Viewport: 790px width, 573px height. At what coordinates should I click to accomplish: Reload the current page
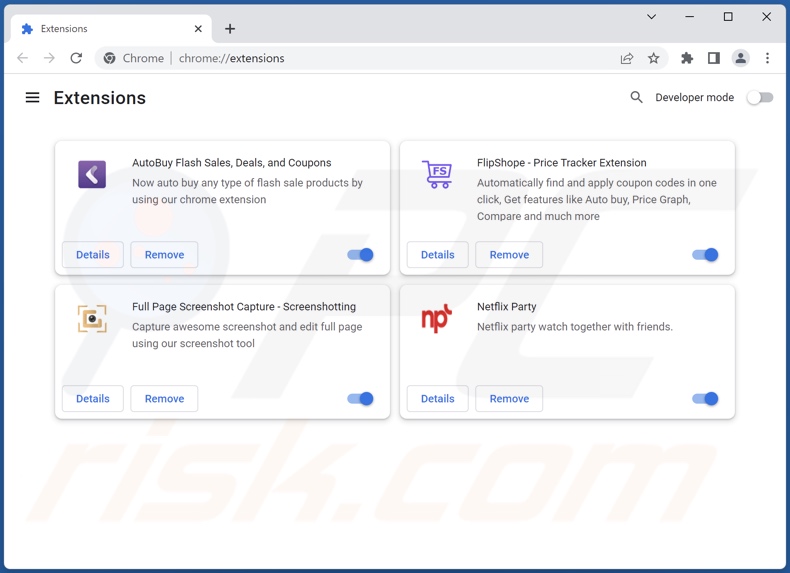pyautogui.click(x=76, y=58)
